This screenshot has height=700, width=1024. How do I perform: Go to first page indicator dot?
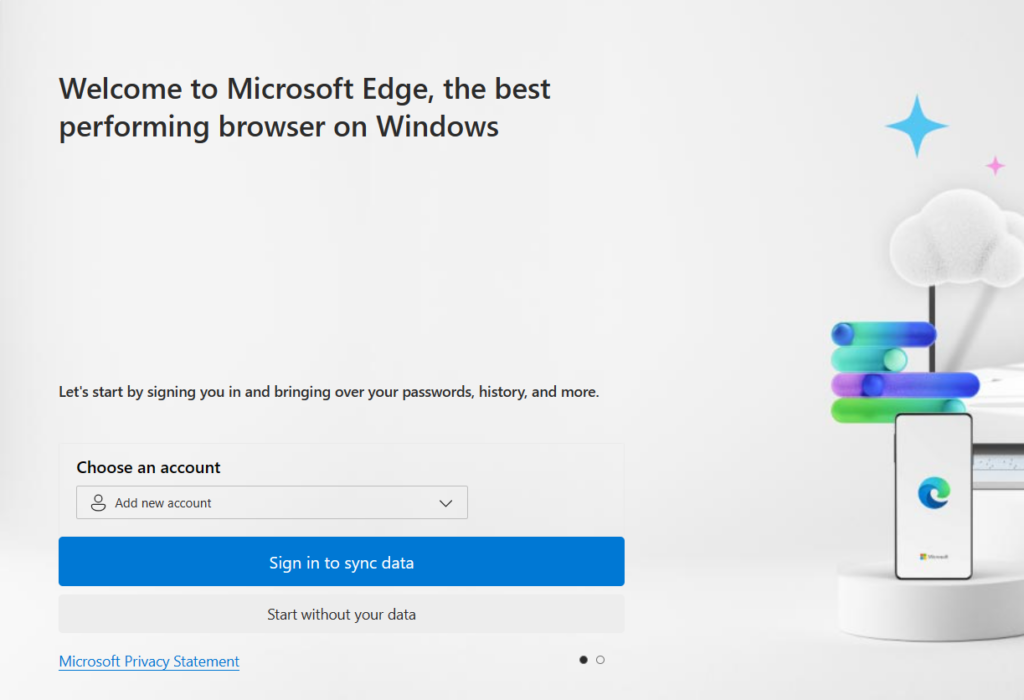pos(583,660)
